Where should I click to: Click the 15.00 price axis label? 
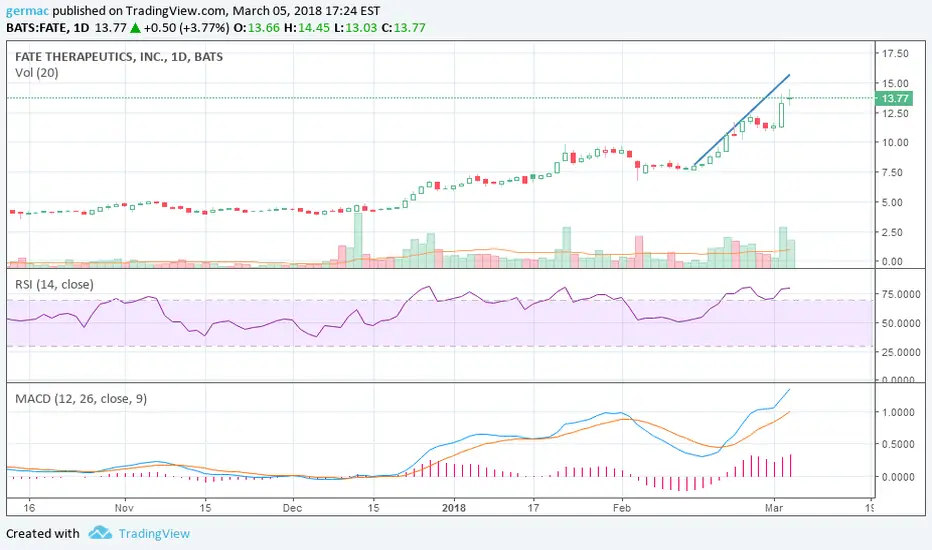point(895,83)
